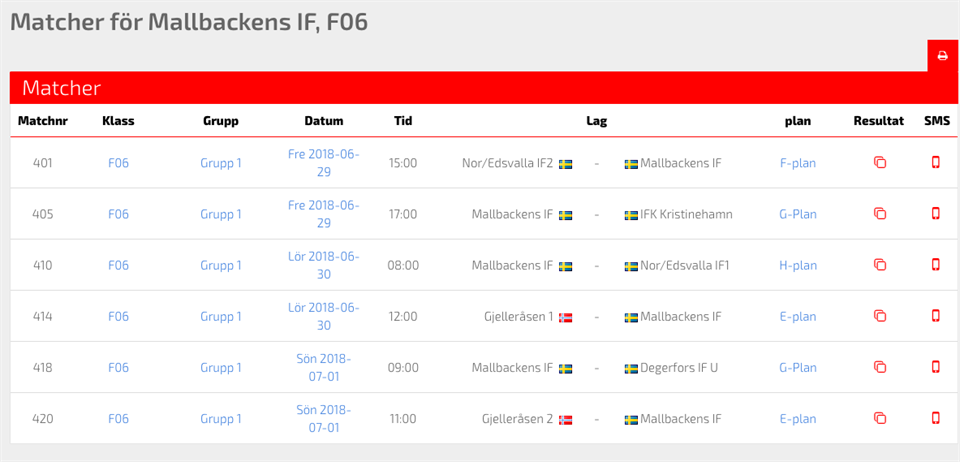
Task: Open result icon for match 401
Action: (x=880, y=163)
